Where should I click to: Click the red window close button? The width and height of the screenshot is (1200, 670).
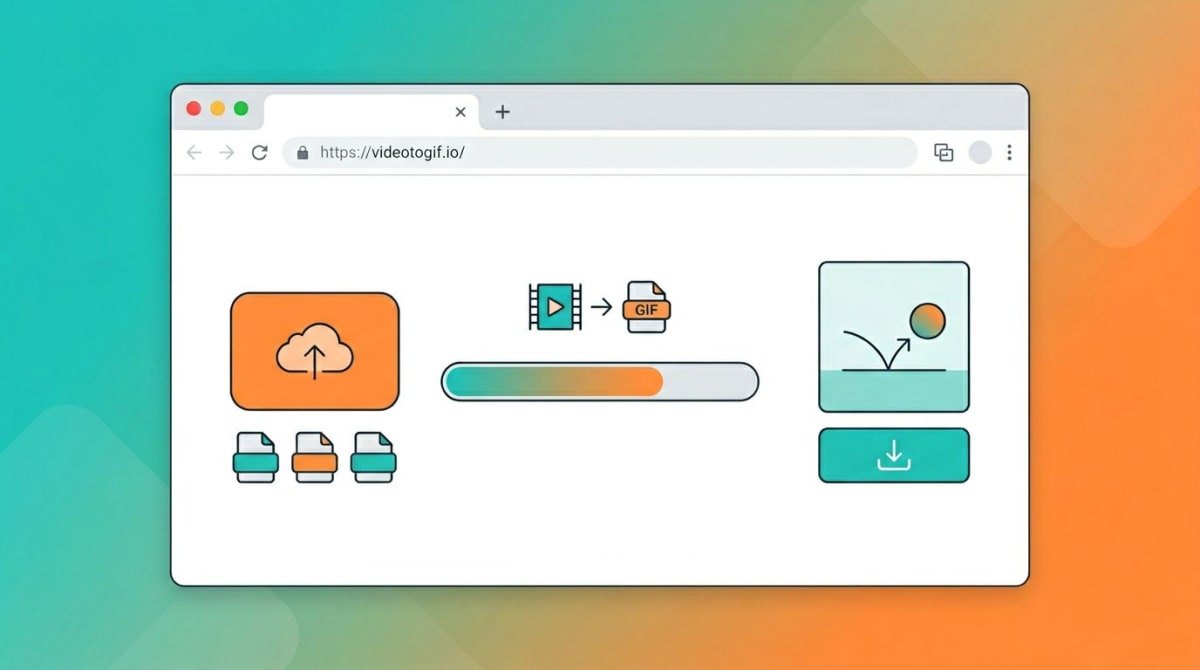point(193,108)
